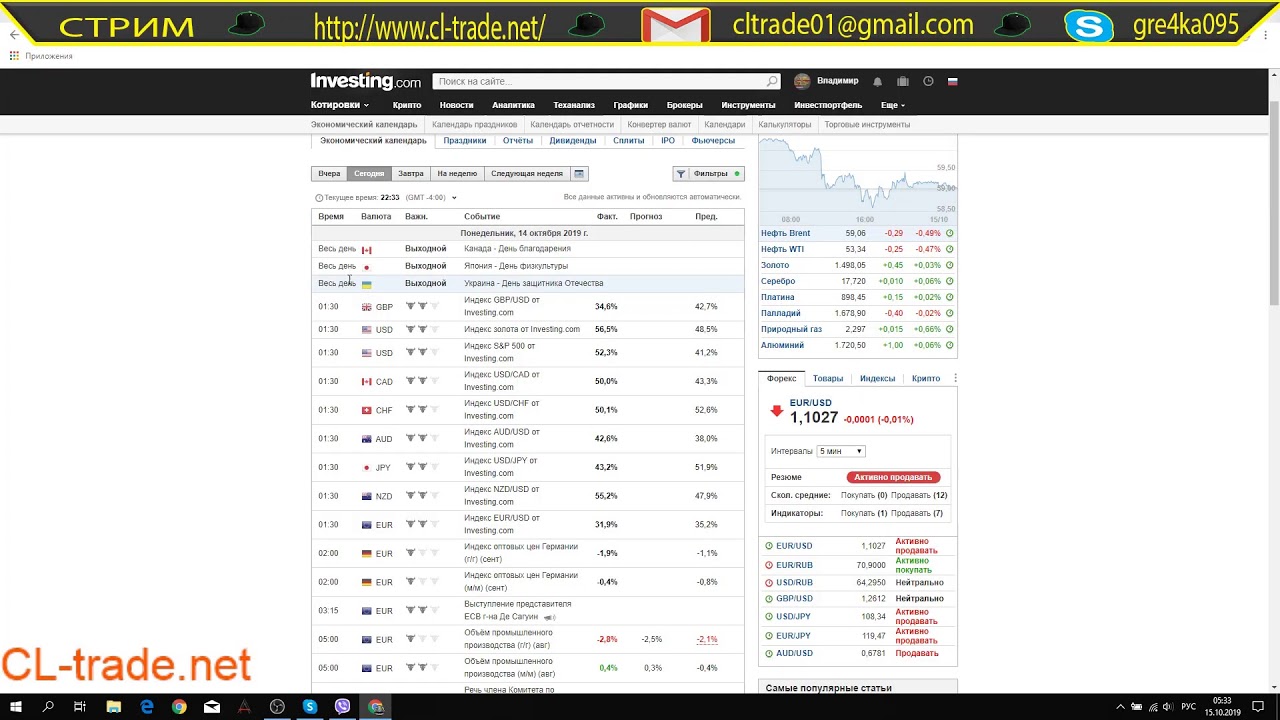Click the browser back arrow

pos(14,34)
